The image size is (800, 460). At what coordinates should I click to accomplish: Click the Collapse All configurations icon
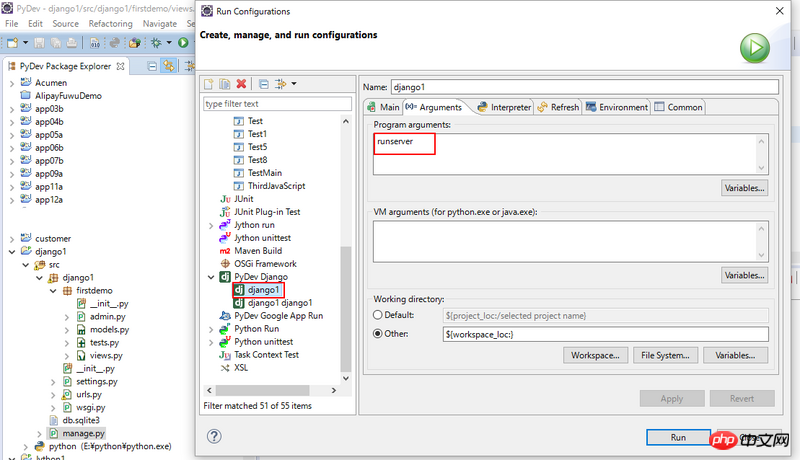(263, 84)
